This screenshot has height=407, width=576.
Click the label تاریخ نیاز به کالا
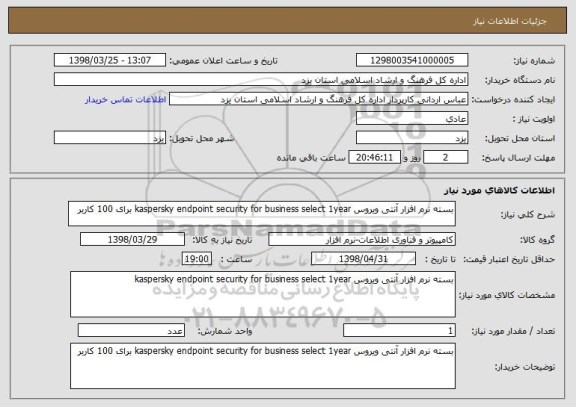tap(223, 240)
